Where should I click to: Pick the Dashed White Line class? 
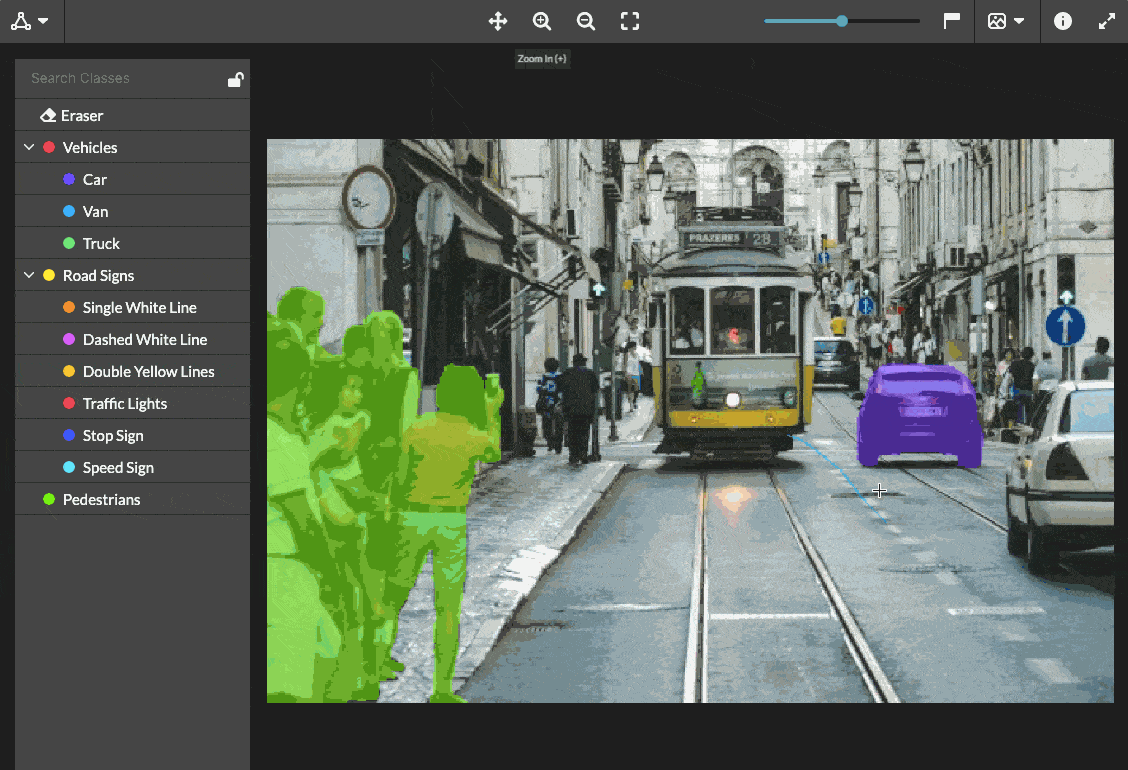(145, 340)
